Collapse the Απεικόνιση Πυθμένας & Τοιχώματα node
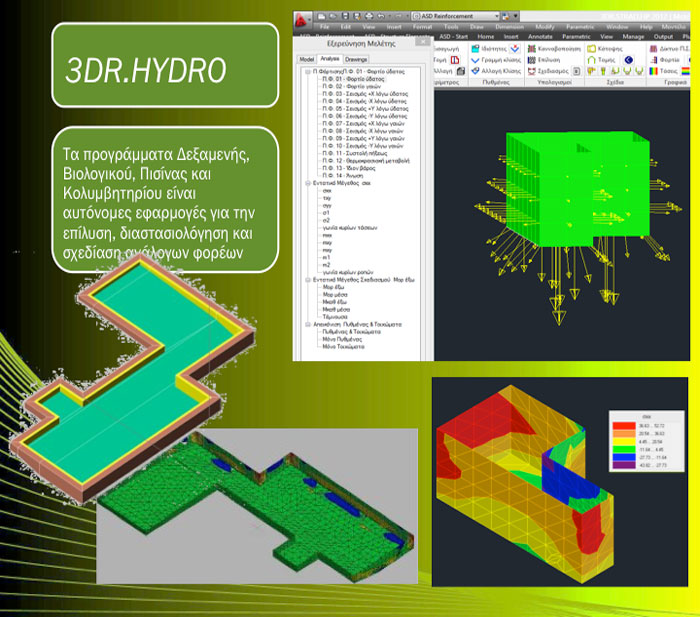This screenshot has height=617, width=700. [x=304, y=324]
